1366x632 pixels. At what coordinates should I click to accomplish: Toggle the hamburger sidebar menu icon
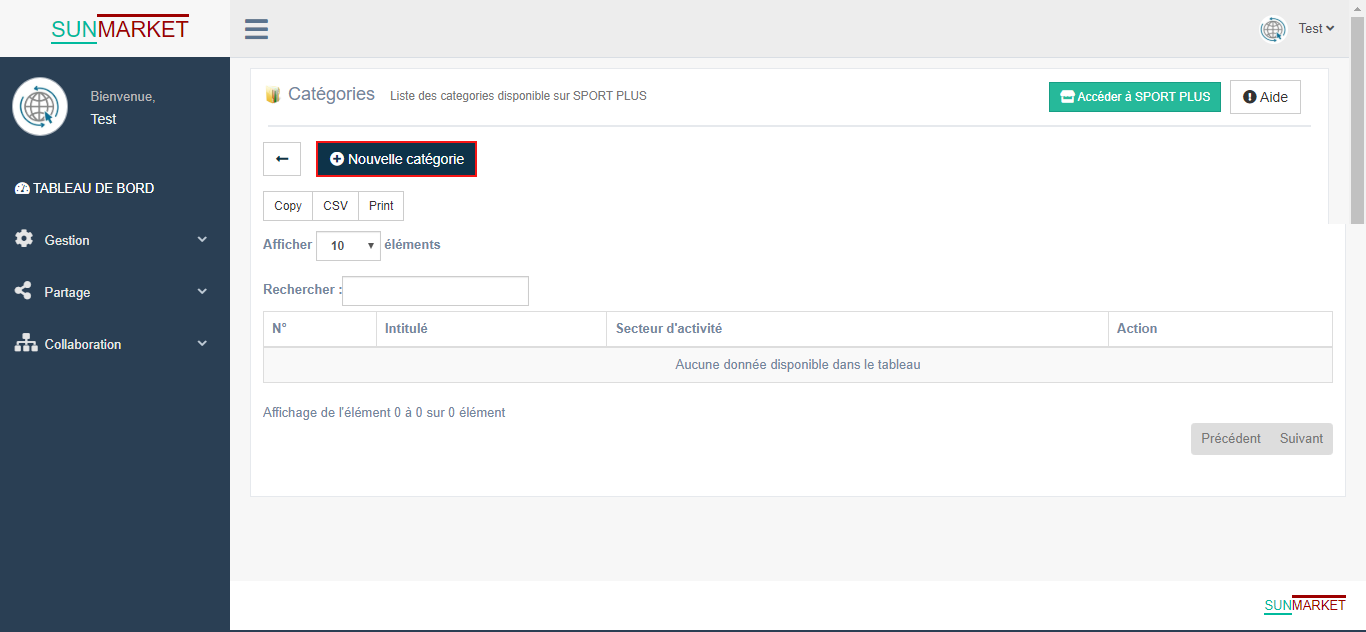click(x=256, y=29)
